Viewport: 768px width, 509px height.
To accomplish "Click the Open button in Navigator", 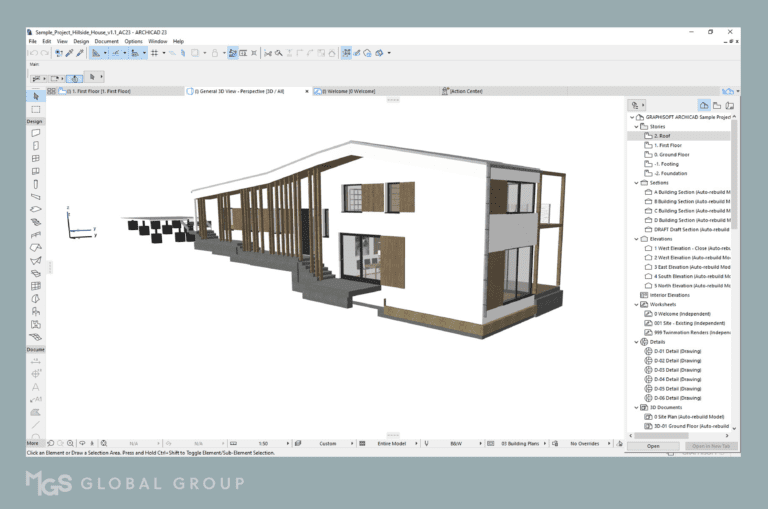I will (653, 446).
